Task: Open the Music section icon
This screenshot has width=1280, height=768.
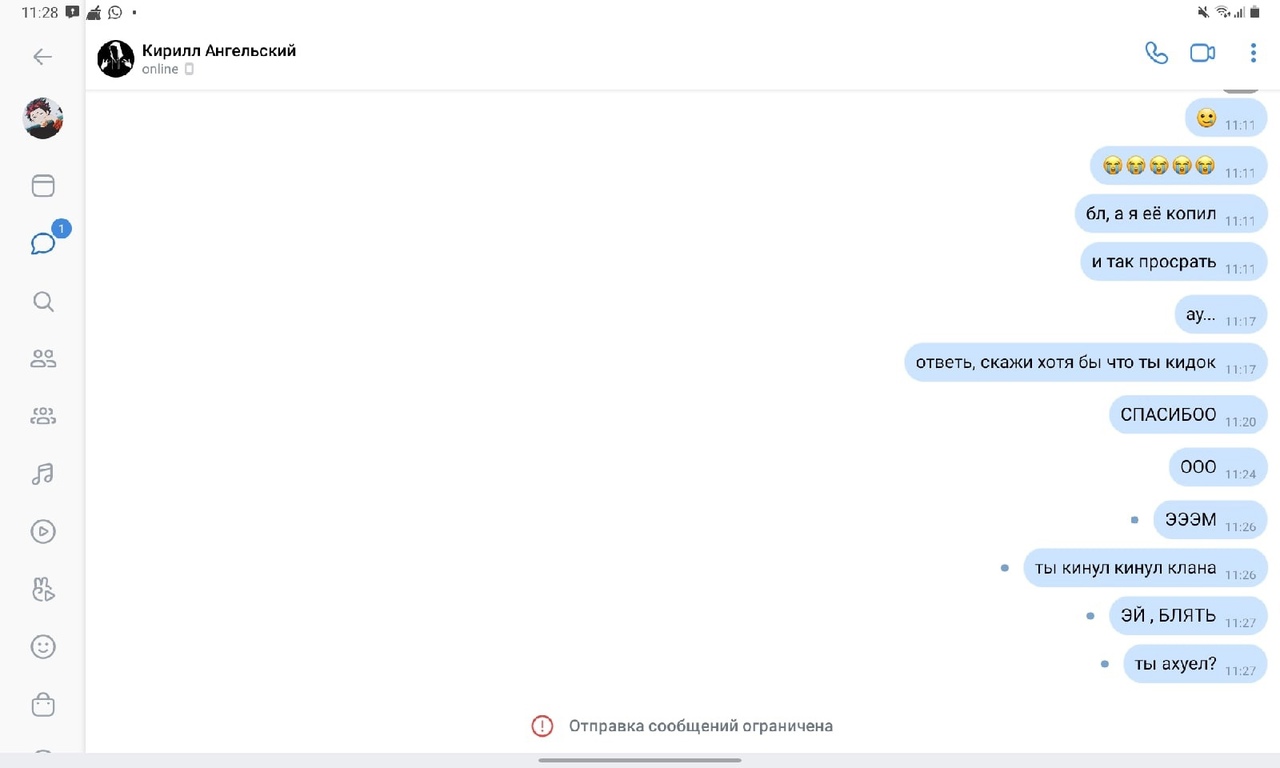Action: coord(43,474)
